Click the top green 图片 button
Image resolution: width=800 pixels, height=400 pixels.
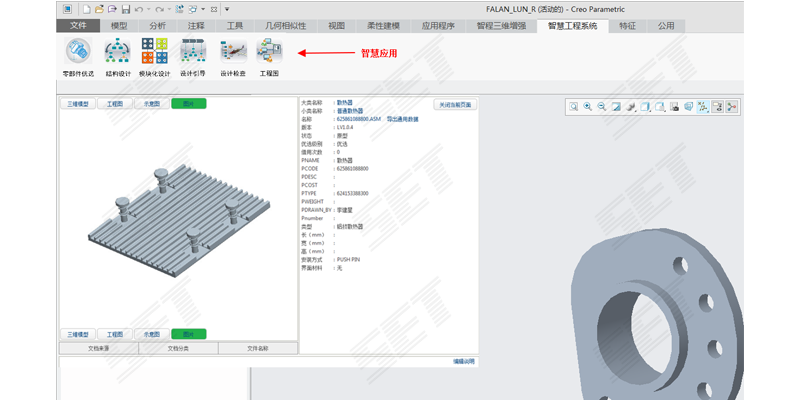pos(189,104)
